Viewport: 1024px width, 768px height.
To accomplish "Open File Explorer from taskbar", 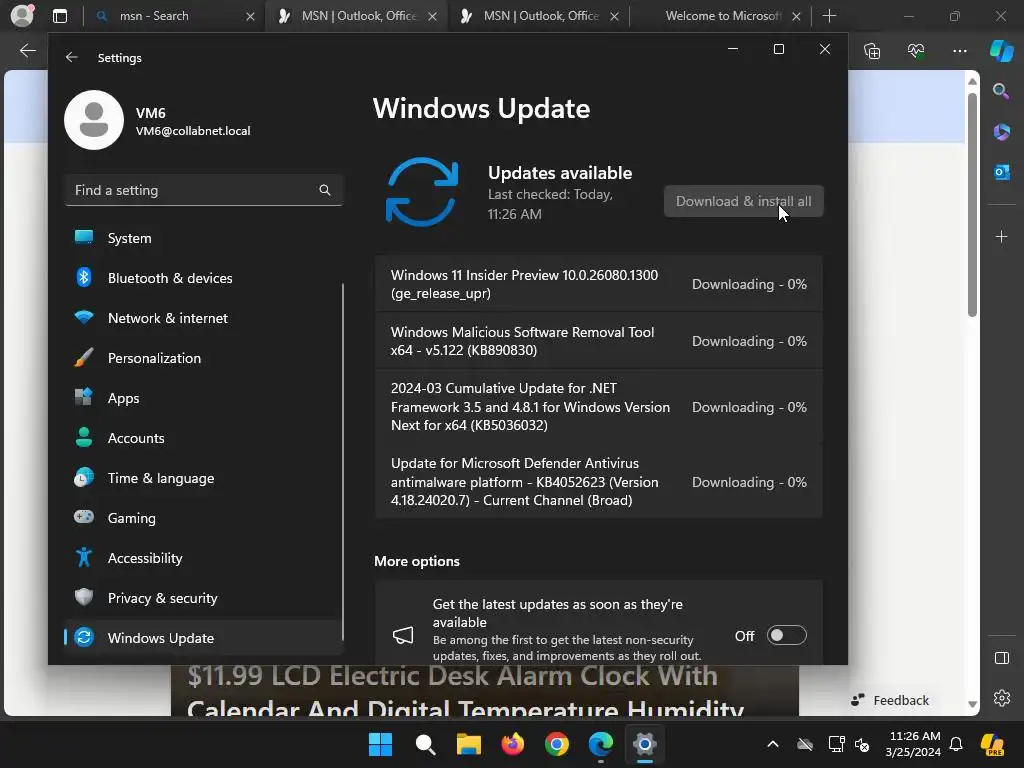I will (x=468, y=744).
